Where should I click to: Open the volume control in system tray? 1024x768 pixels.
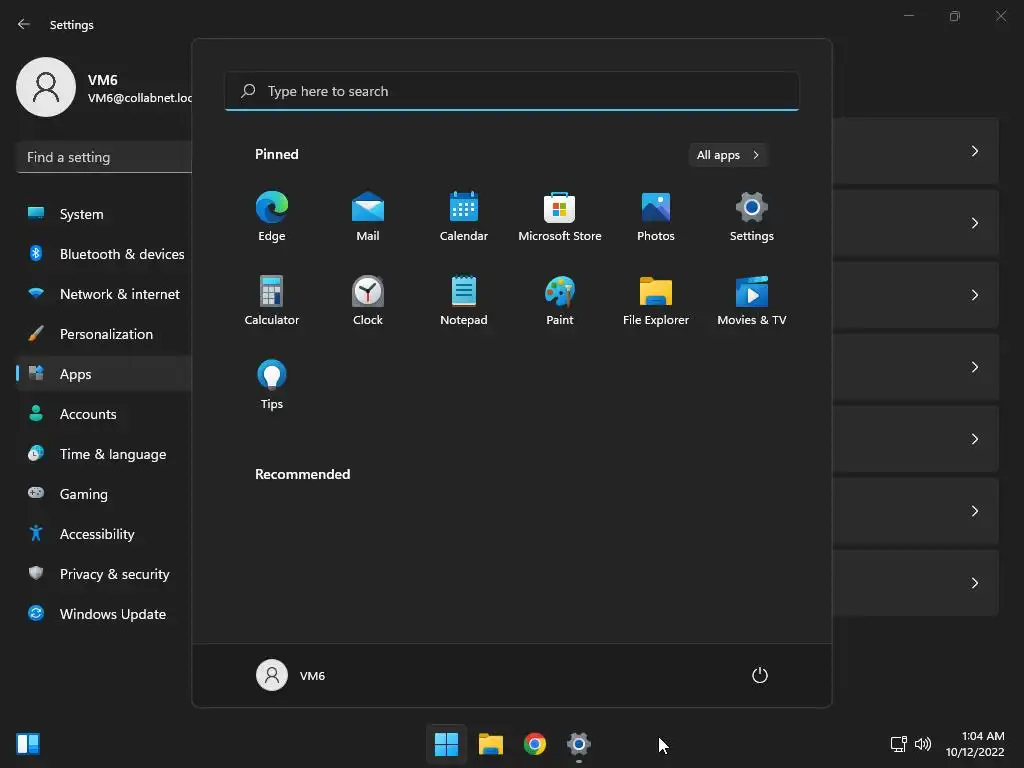point(923,743)
